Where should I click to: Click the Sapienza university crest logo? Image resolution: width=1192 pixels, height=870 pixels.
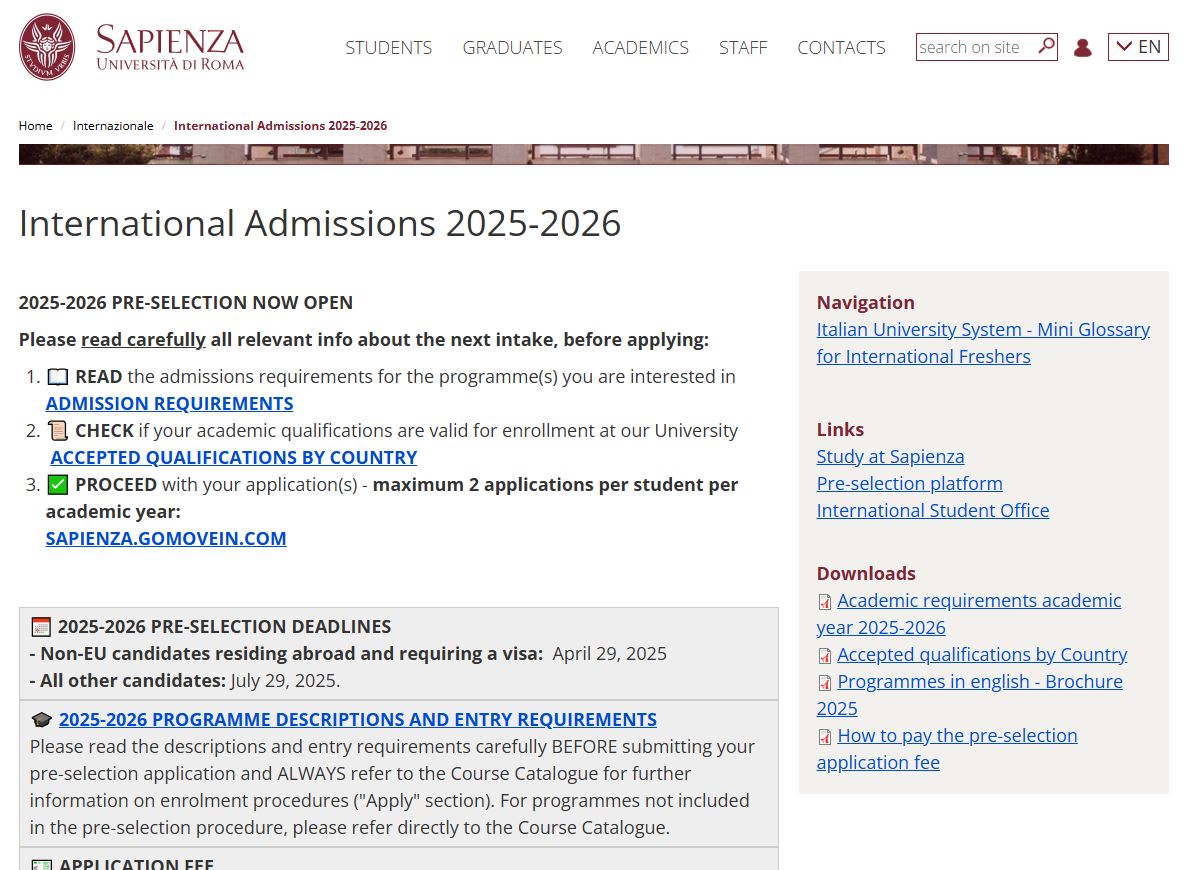[x=47, y=47]
